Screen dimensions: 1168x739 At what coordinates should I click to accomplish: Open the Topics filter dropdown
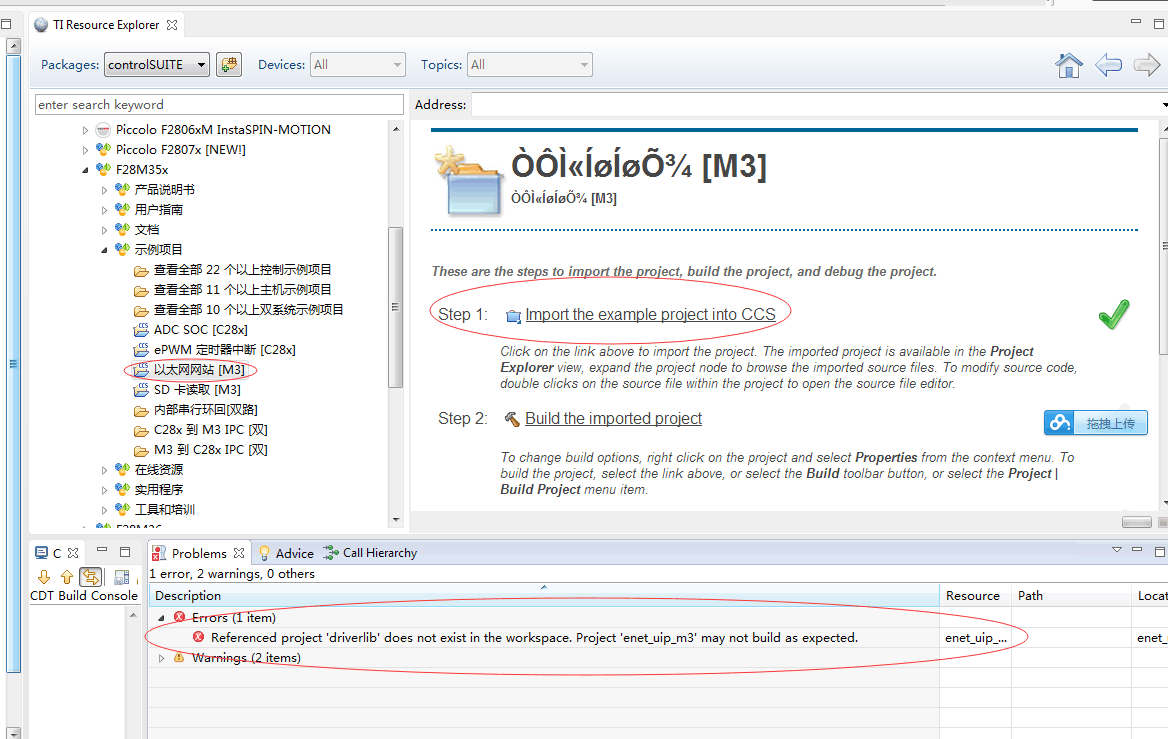point(530,65)
